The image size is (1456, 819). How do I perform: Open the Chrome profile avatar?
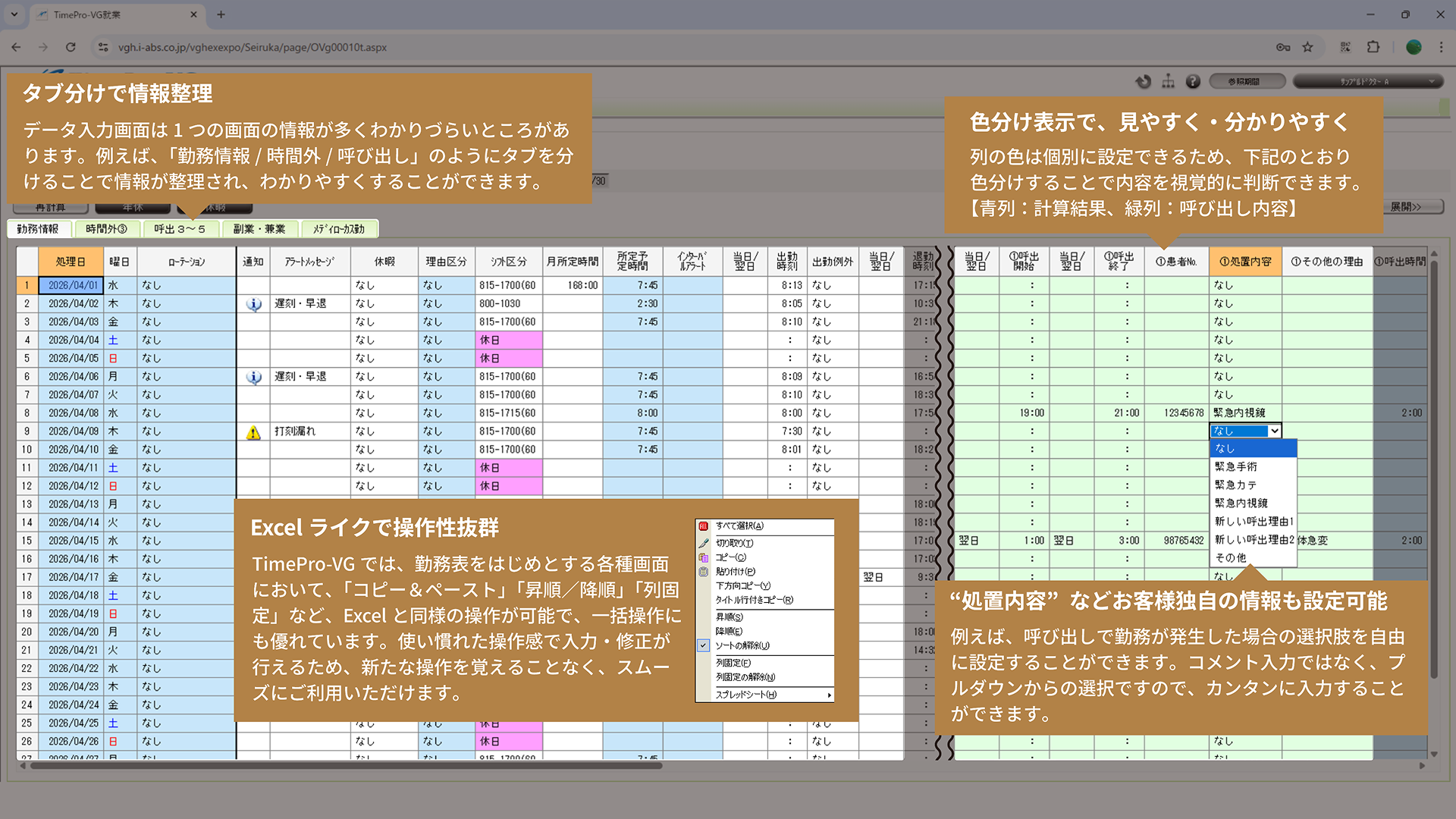pyautogui.click(x=1414, y=47)
